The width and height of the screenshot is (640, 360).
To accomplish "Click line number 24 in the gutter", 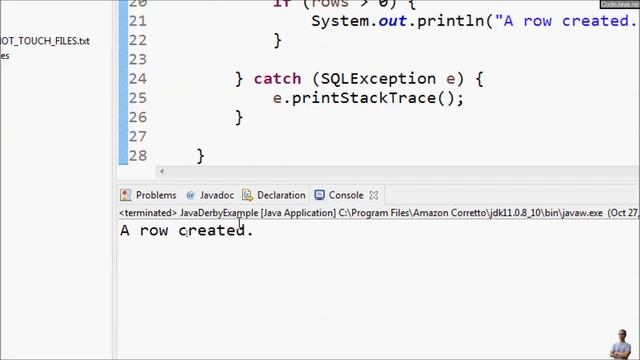I will coord(138,78).
